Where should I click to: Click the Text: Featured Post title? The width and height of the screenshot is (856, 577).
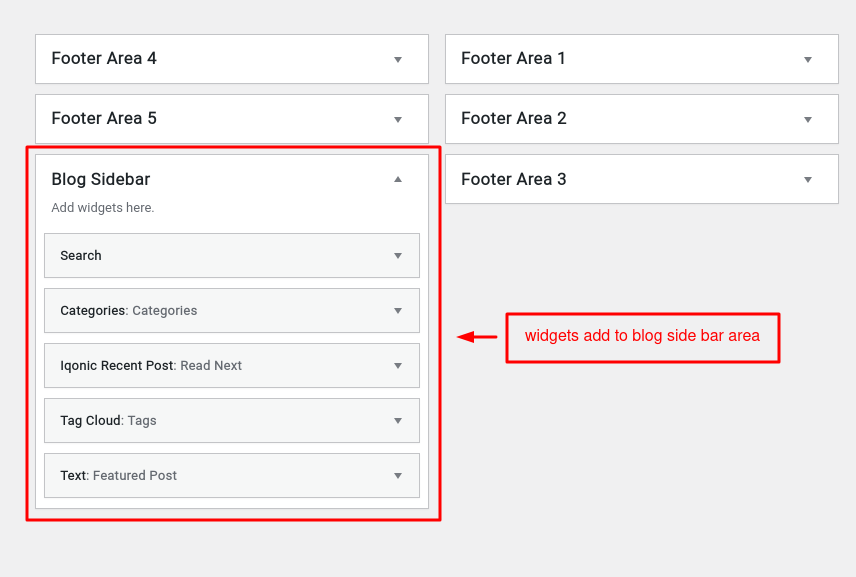coord(118,475)
